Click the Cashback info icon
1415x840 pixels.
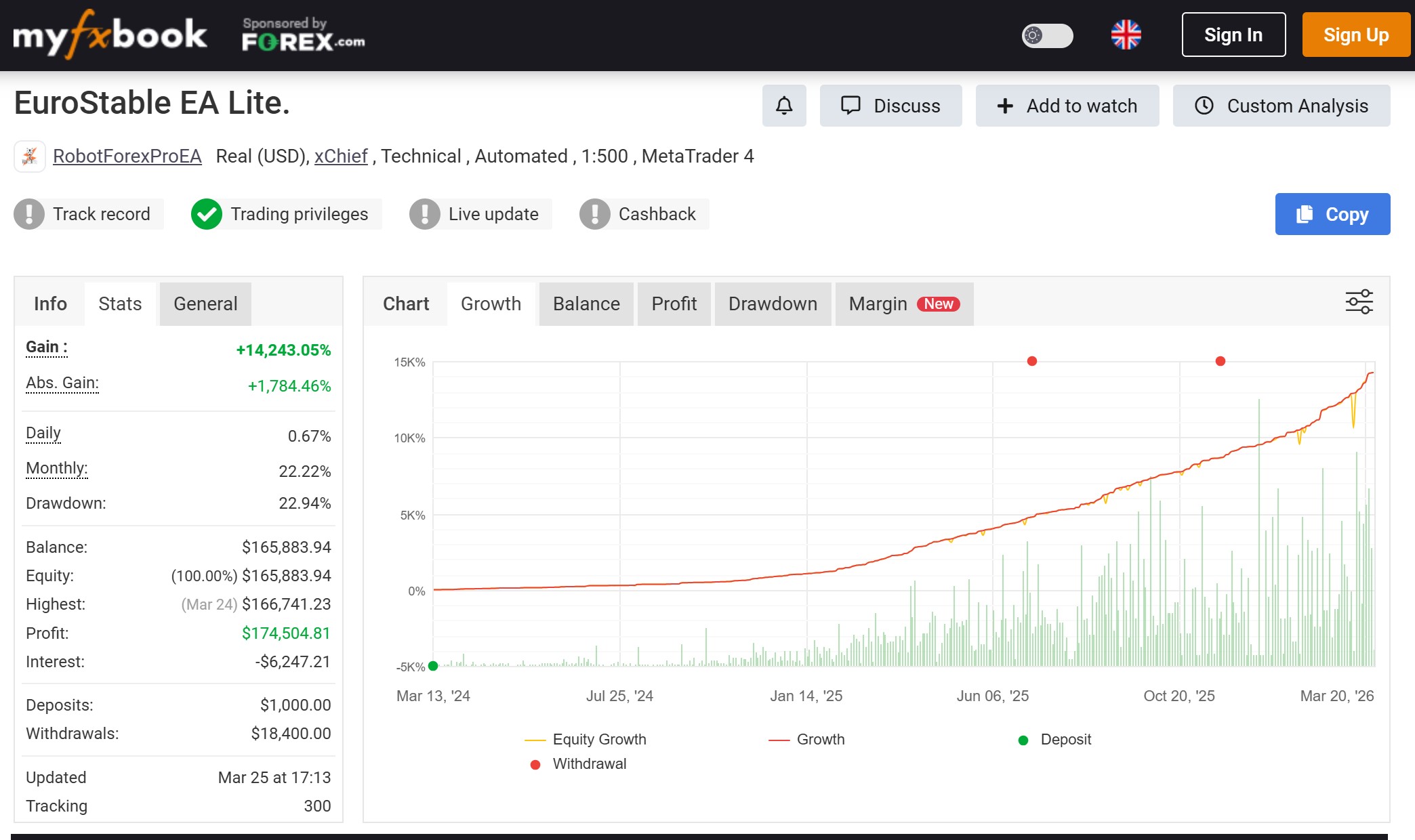(x=594, y=214)
